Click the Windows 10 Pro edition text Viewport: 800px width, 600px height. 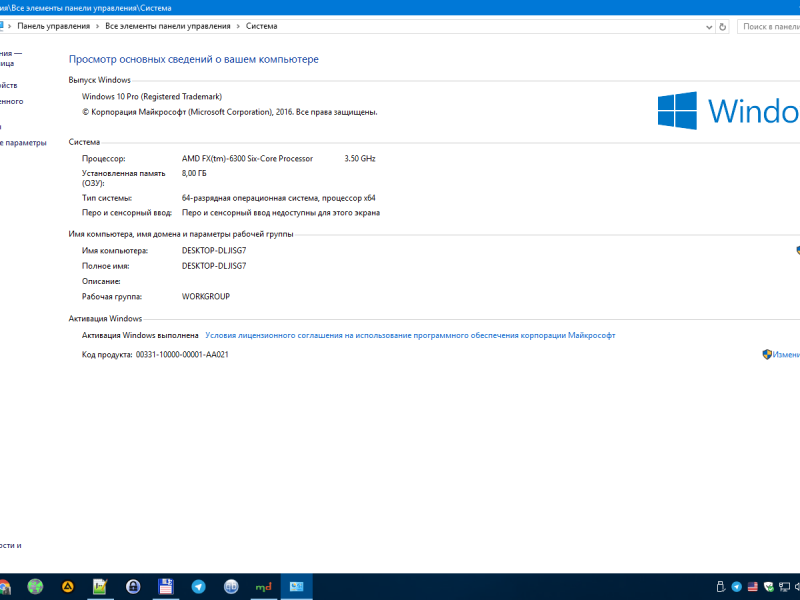152,96
